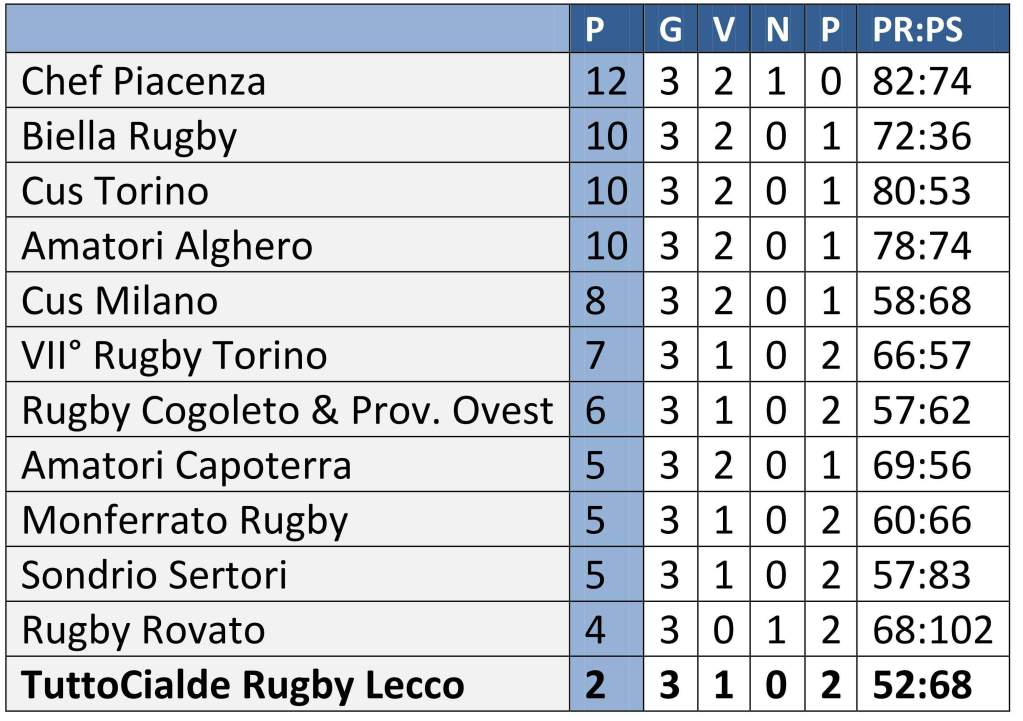
Task: Select the 52:68 score in the bold row
Action: (921, 686)
